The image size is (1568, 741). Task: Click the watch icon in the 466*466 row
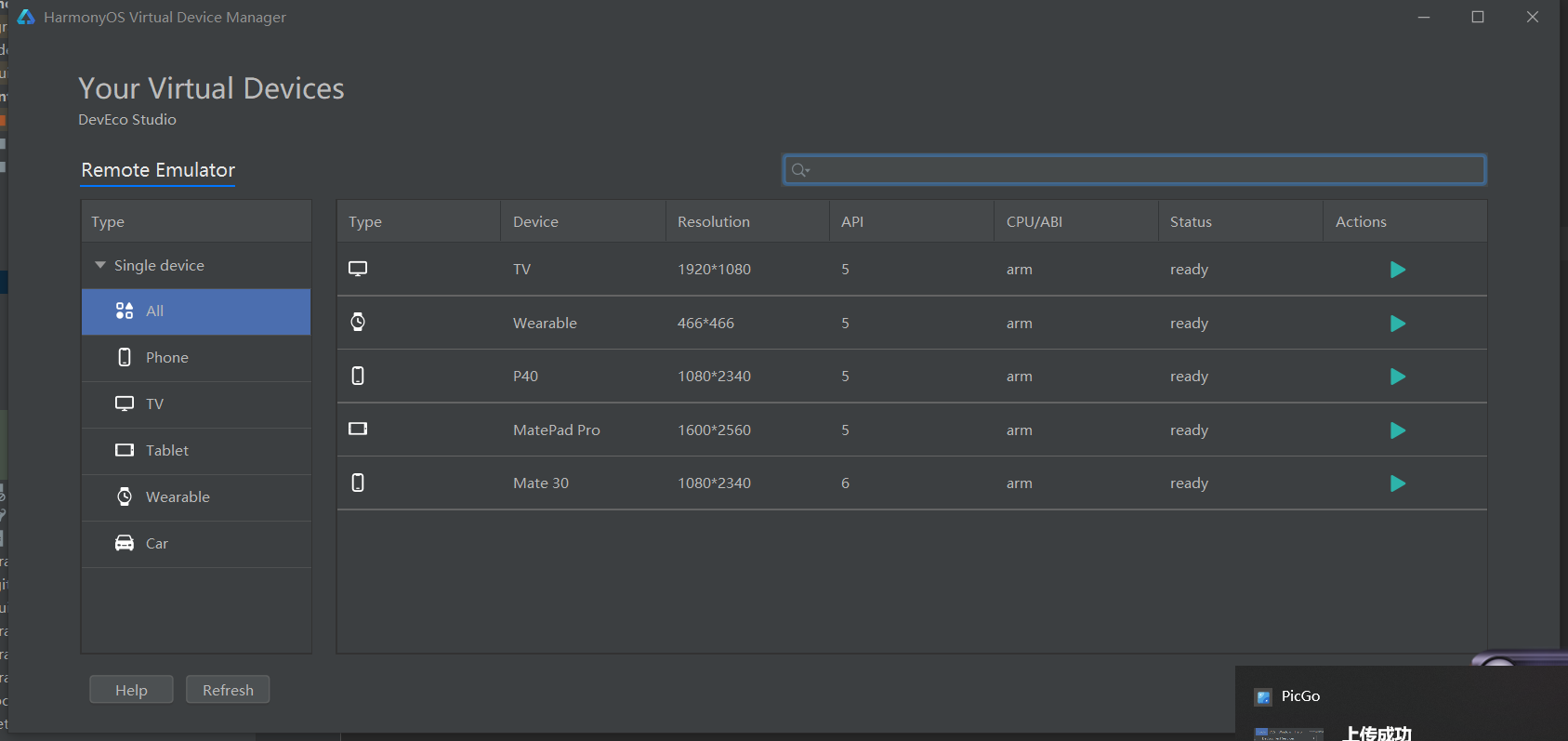(358, 322)
